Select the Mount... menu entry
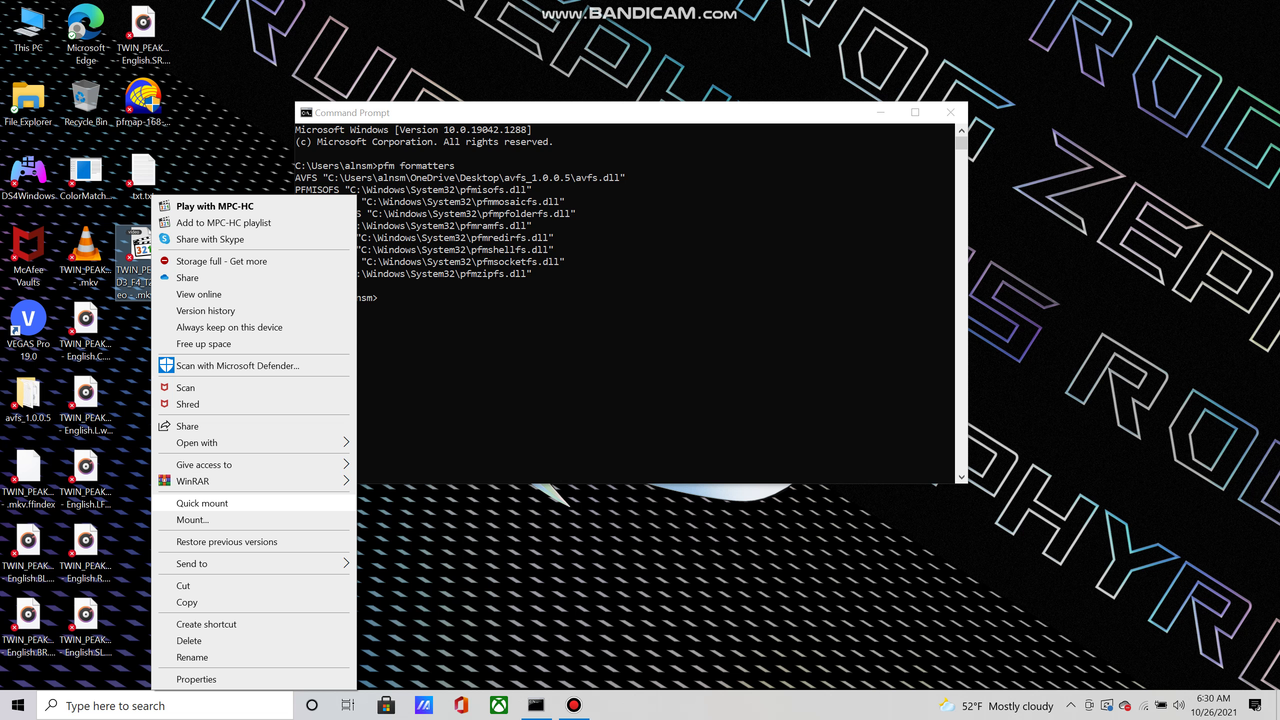Viewport: 1280px width, 720px height. 254,520
